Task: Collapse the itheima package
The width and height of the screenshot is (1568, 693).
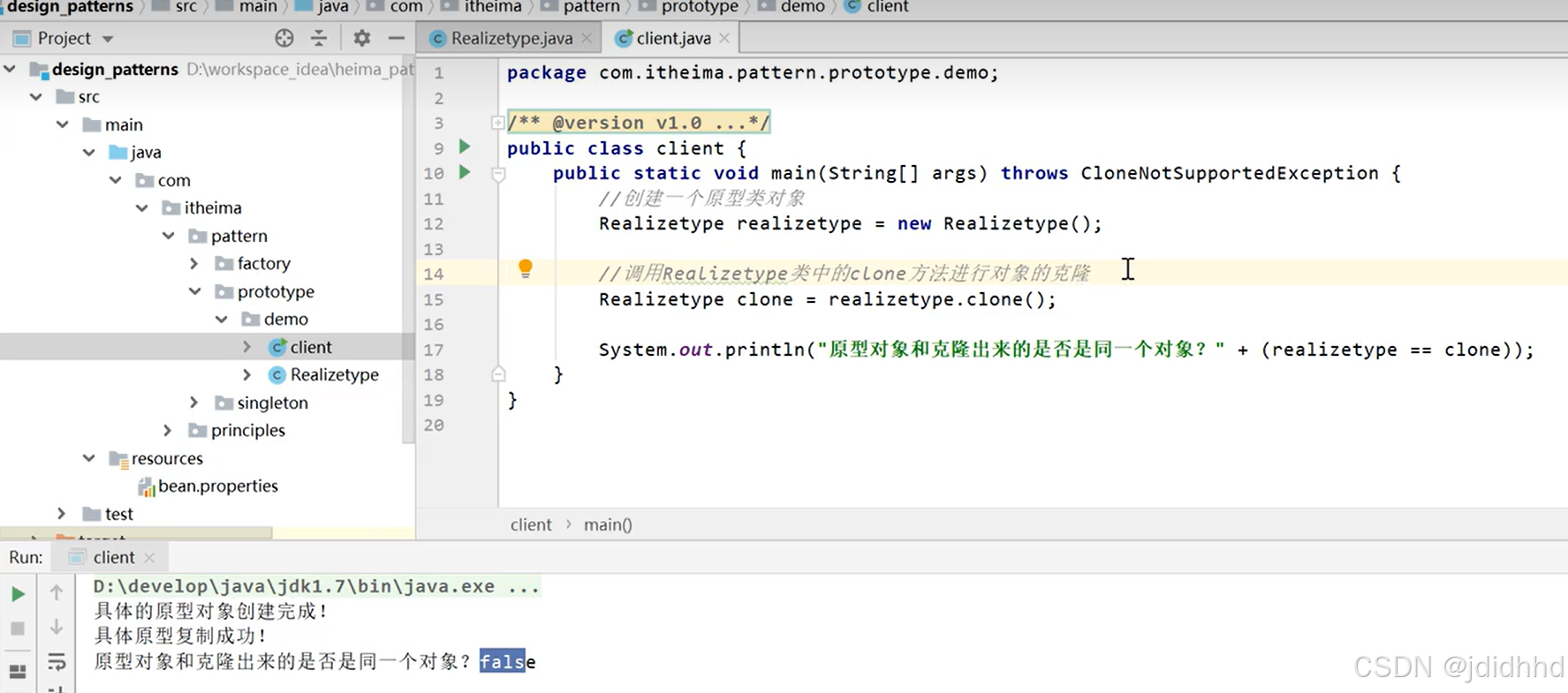Action: point(142,207)
